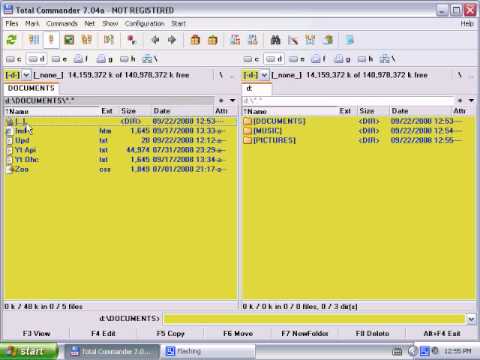Click the F8 Delete button
This screenshot has height=360, width=480.
[372, 333]
